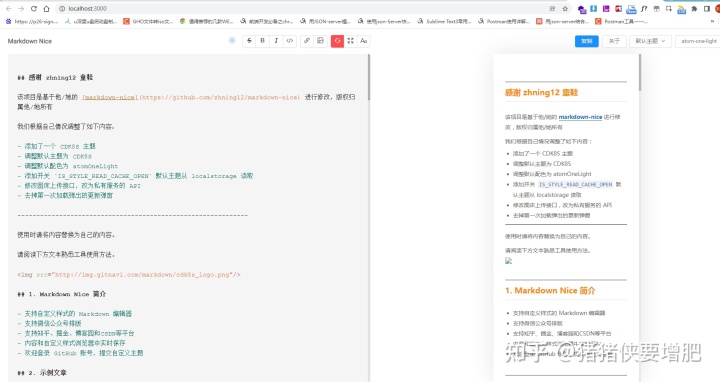The image size is (720, 382).
Task: Click the blue 复制 copy button
Action: (x=587, y=41)
